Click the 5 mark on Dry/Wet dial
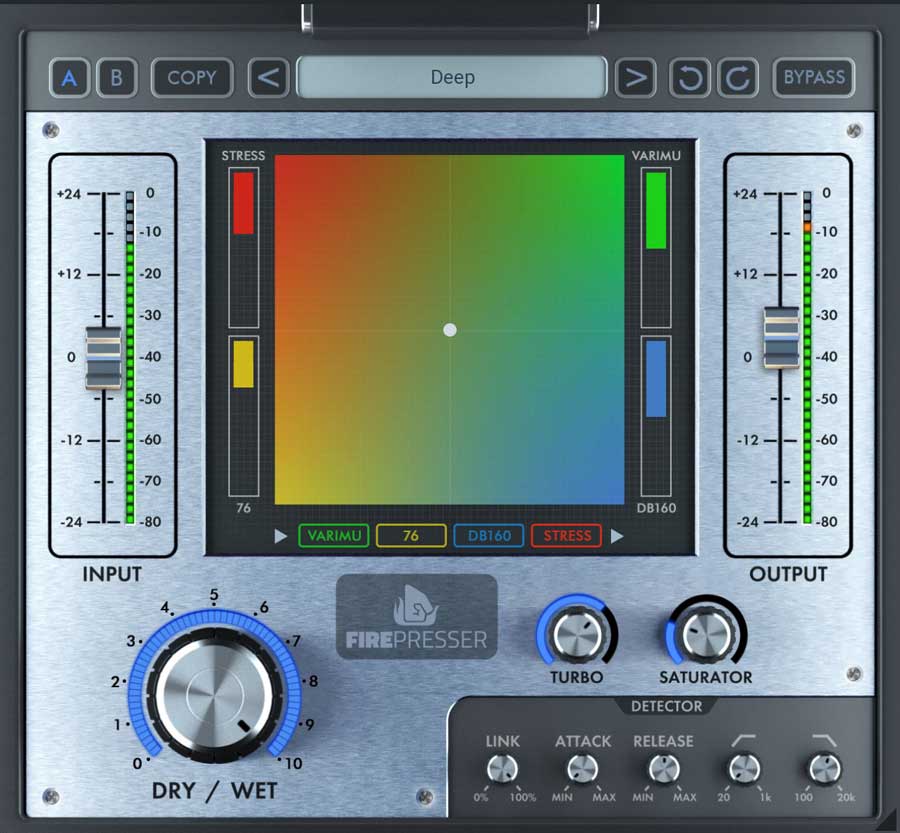Image resolution: width=900 pixels, height=833 pixels. 214,595
